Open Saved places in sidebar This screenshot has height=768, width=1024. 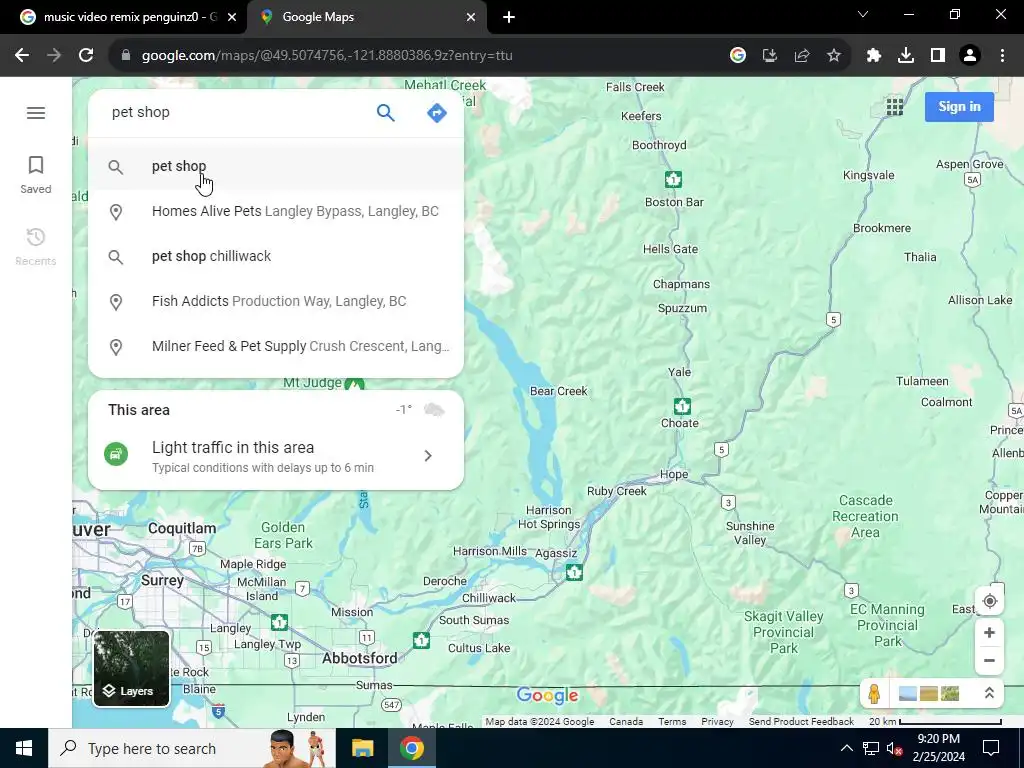tap(35, 175)
